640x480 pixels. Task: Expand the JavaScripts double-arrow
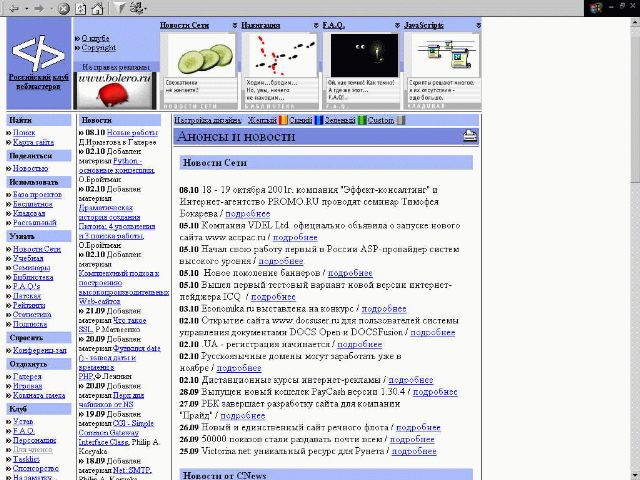478,25
